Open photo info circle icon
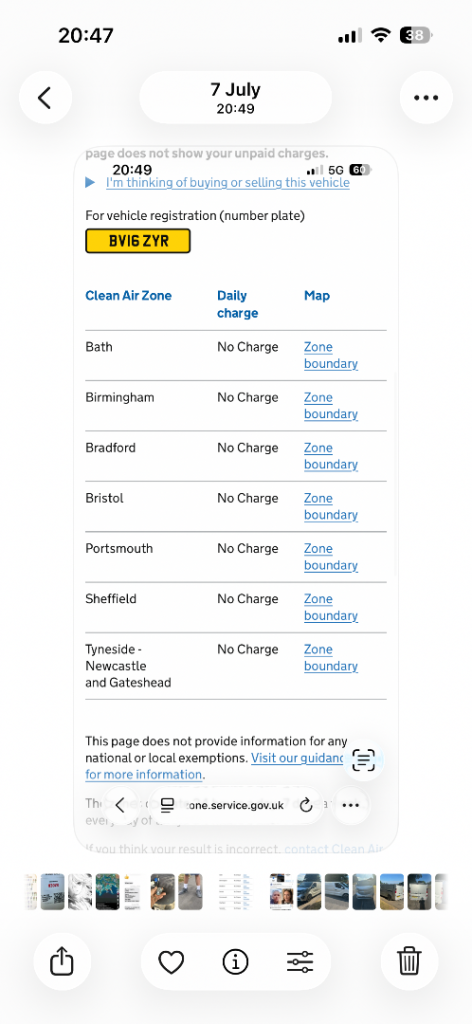The image size is (472, 1024). [x=236, y=961]
